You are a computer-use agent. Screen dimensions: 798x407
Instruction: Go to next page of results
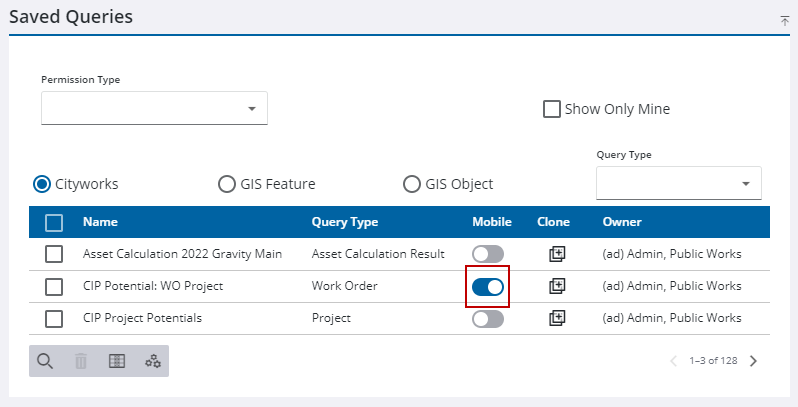coord(754,361)
